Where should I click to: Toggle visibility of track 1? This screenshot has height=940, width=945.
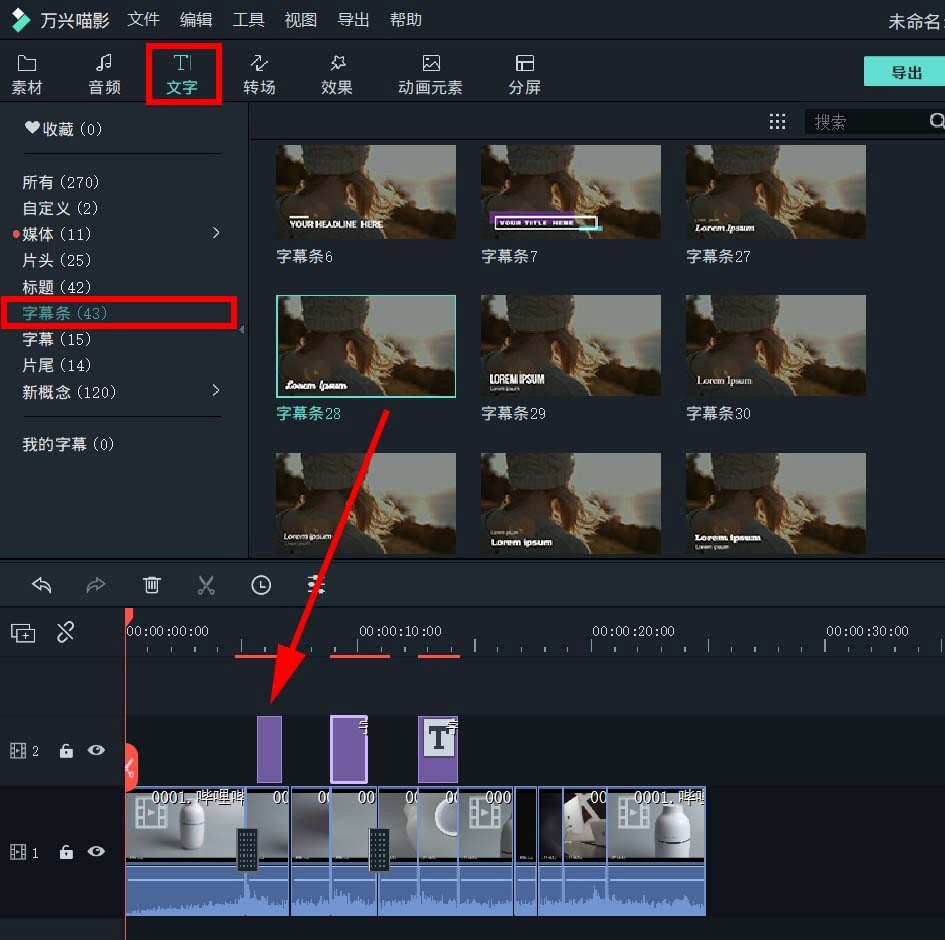96,851
